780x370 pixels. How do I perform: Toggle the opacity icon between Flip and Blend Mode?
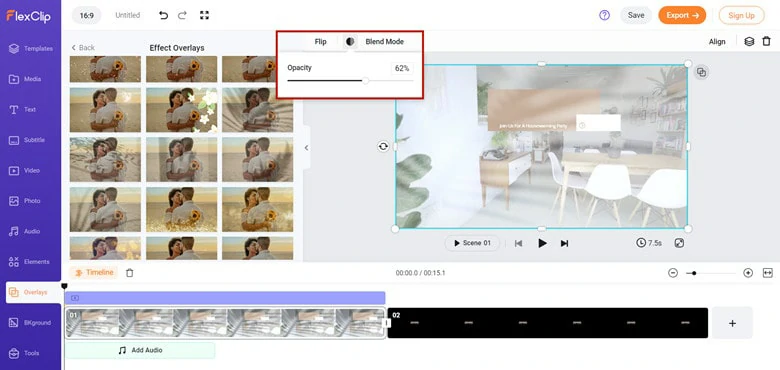pyautogui.click(x=350, y=42)
